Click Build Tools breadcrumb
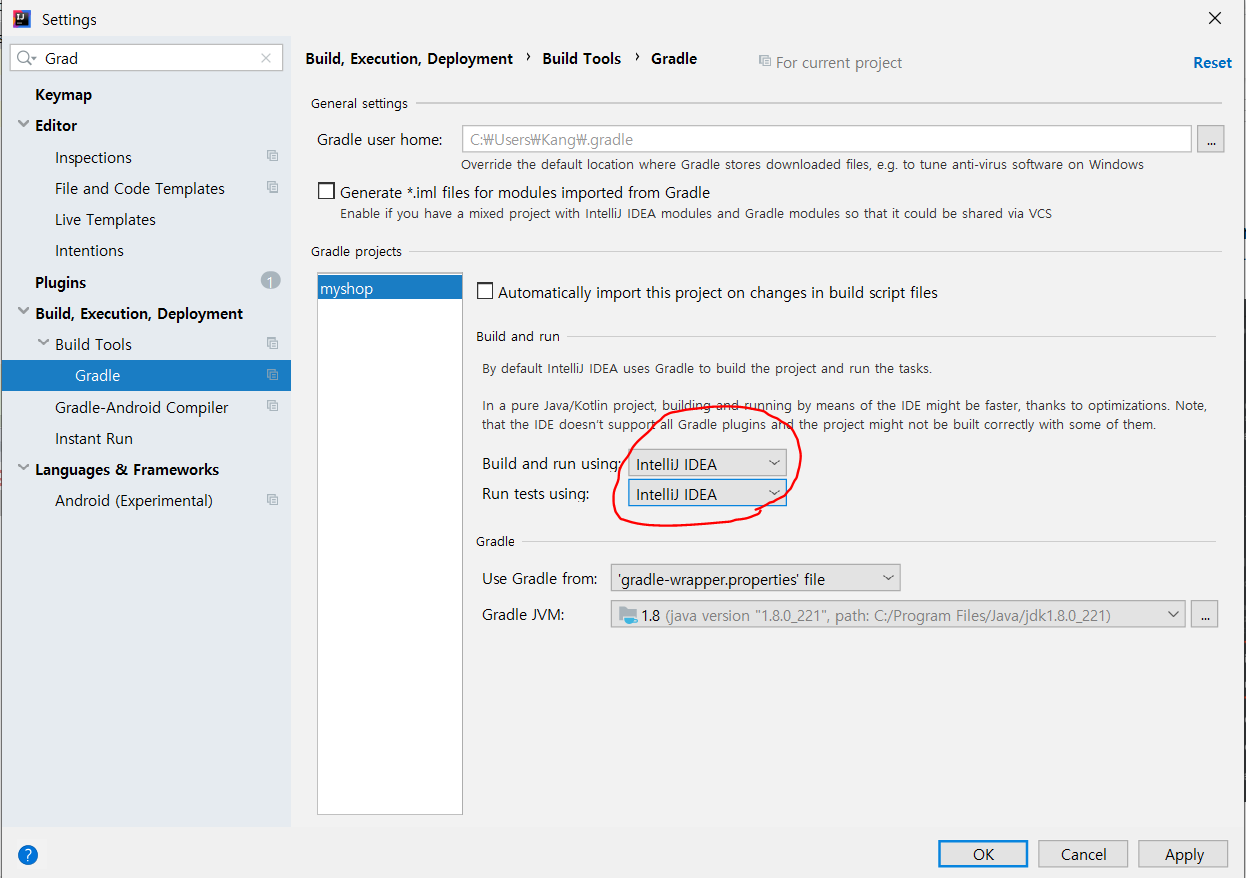This screenshot has height=878, width=1246. pyautogui.click(x=582, y=58)
